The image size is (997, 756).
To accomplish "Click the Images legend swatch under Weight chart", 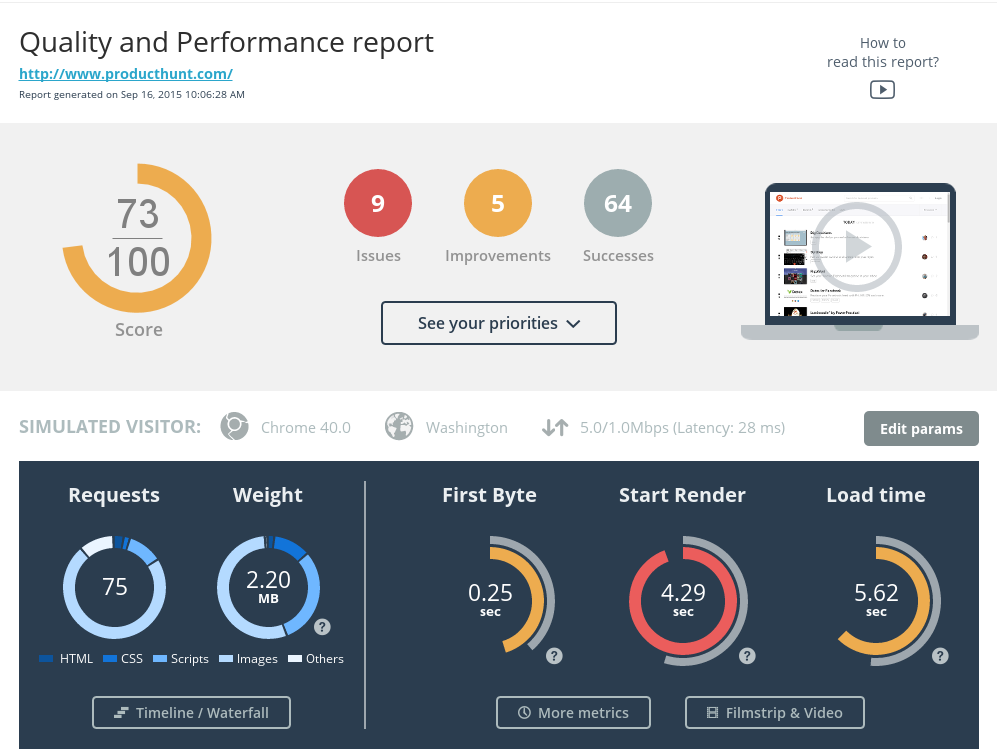I will (226, 658).
